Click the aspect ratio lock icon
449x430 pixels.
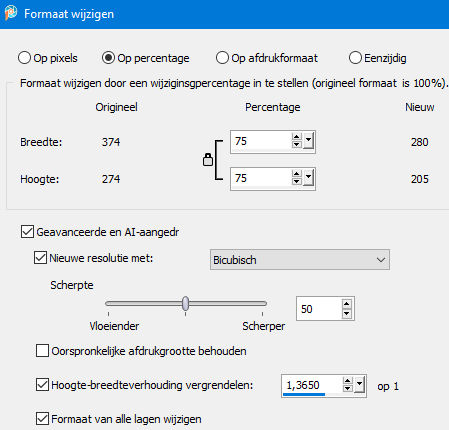[x=208, y=160]
